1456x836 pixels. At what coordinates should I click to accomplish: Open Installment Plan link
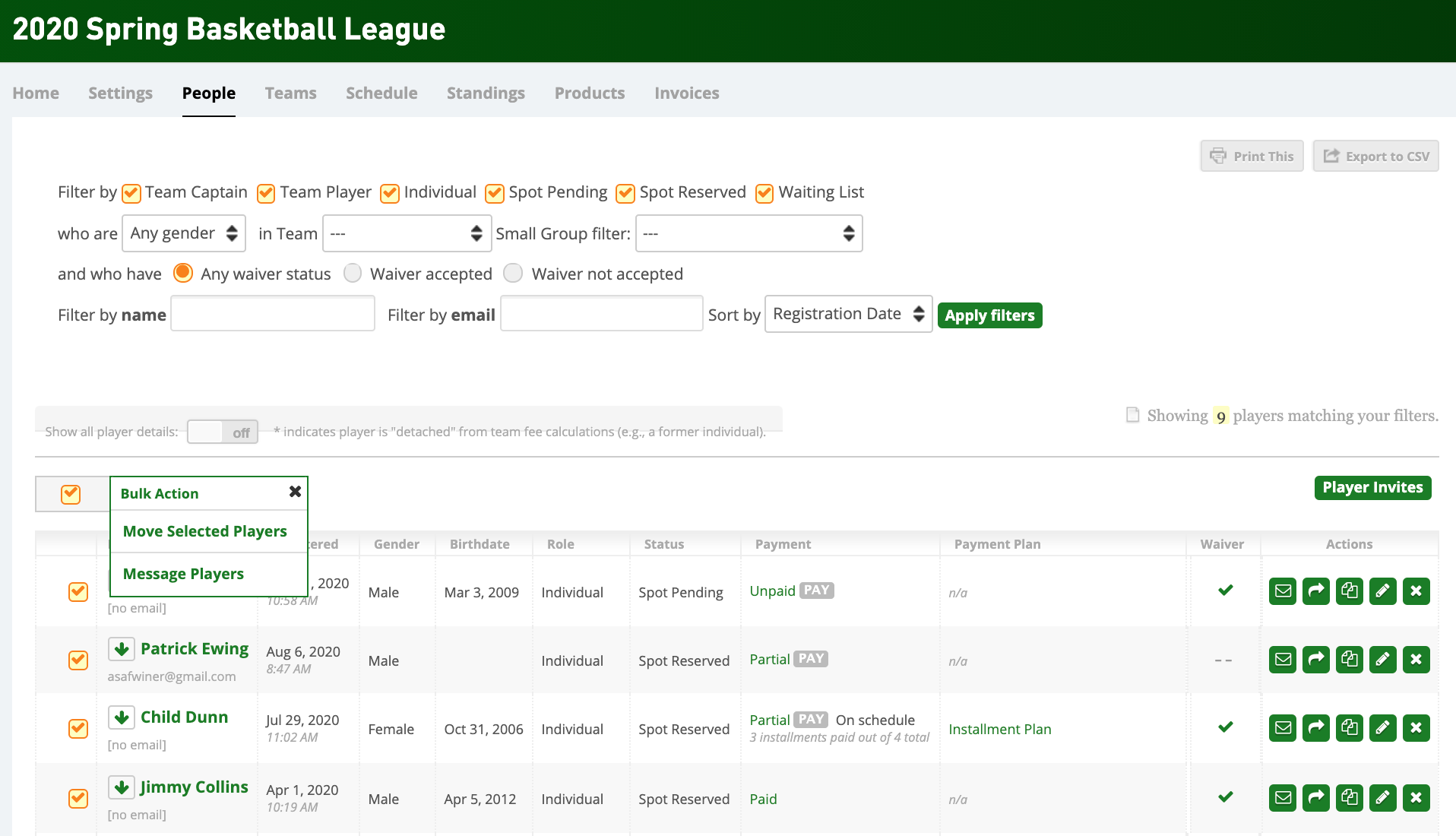[x=1000, y=729]
